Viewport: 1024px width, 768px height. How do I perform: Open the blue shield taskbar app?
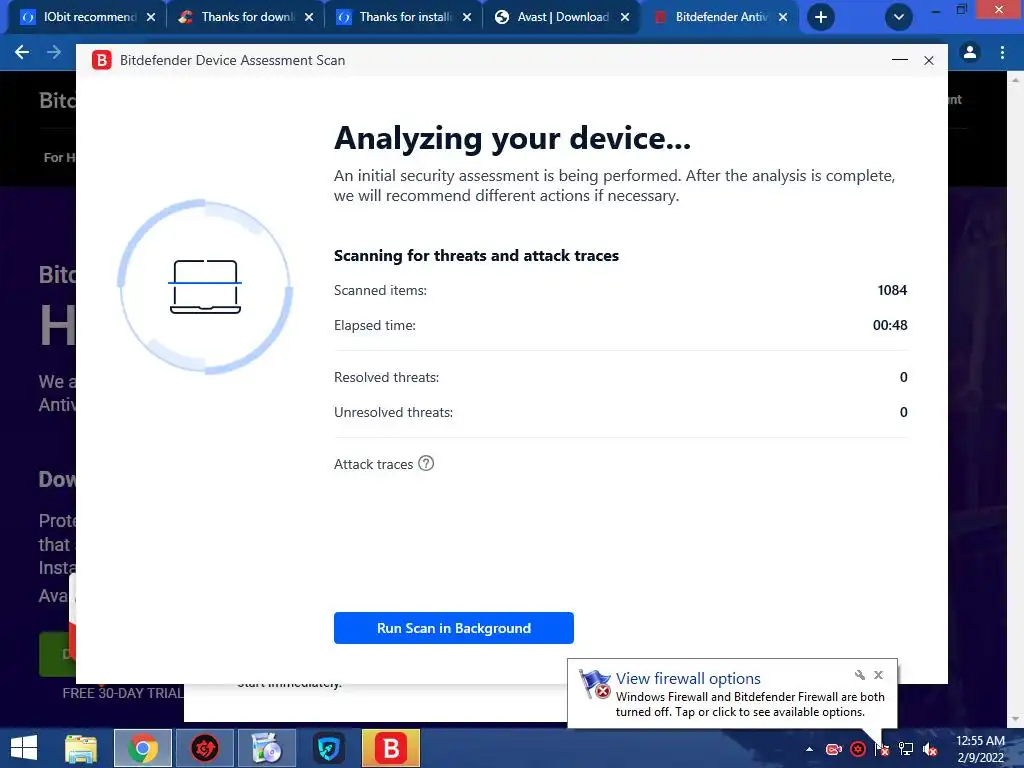328,748
